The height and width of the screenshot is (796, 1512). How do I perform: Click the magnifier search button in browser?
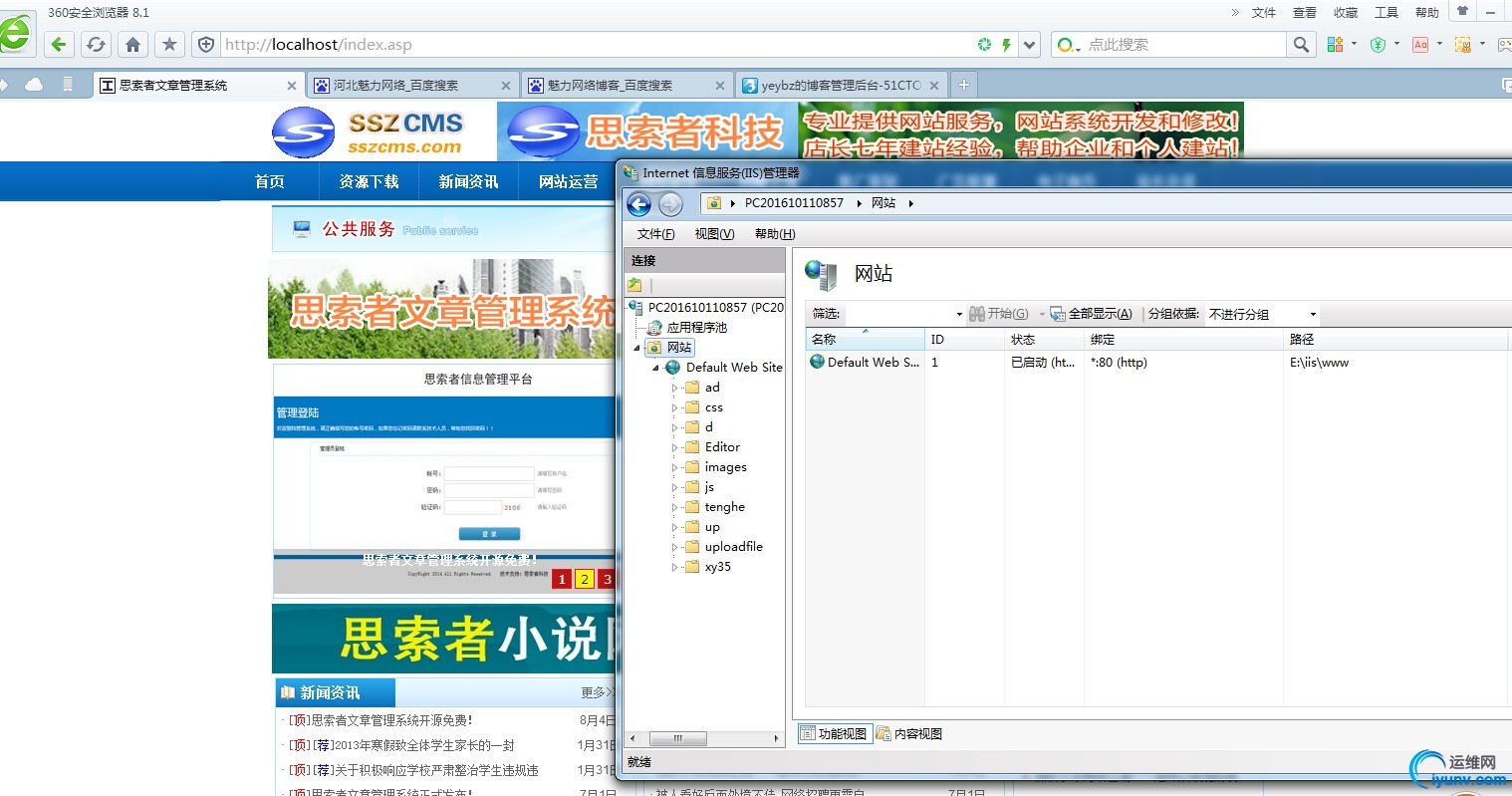pos(1301,44)
